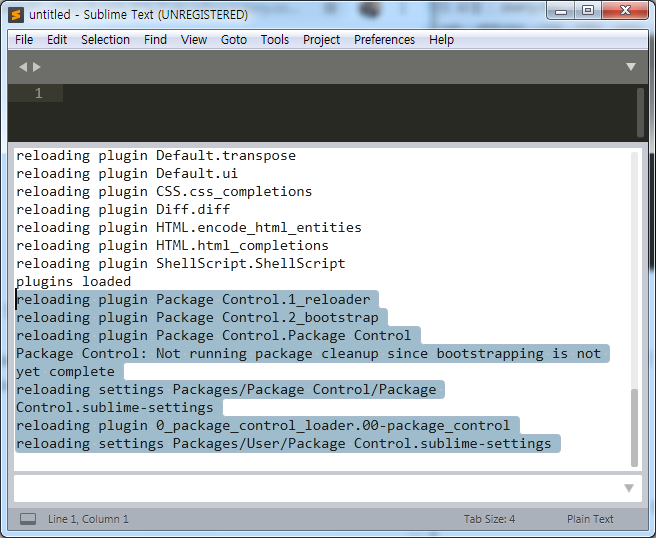Open the Edit menu
Viewport: 656px width, 538px height.
(x=57, y=40)
